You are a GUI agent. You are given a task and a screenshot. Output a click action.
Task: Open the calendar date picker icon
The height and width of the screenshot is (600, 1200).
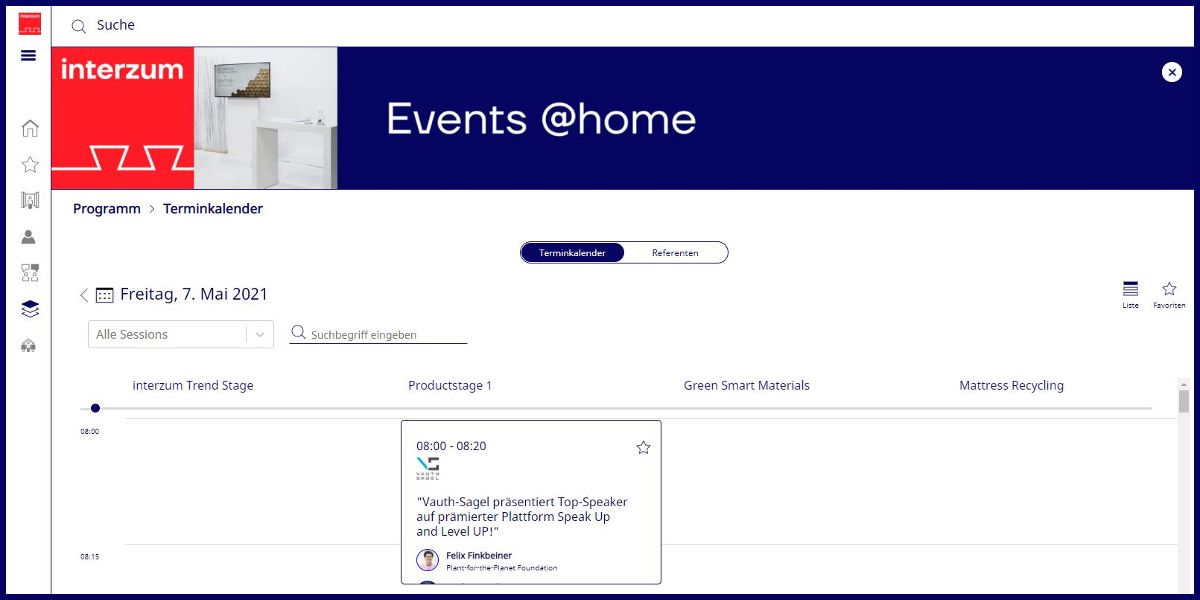tap(105, 295)
